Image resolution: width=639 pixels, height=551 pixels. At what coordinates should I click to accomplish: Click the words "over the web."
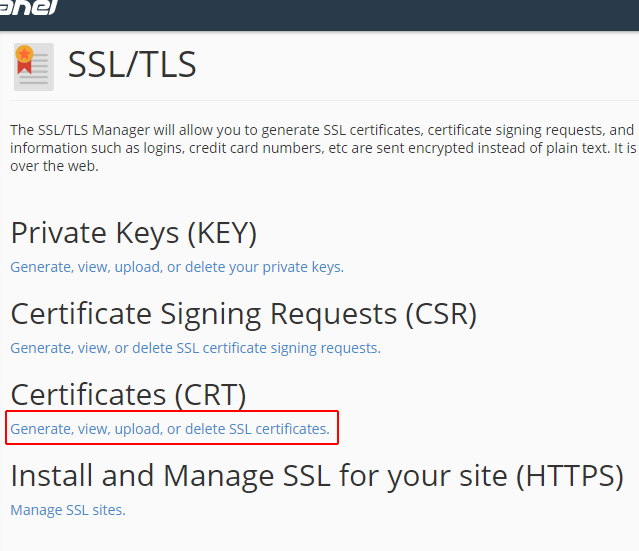54,166
